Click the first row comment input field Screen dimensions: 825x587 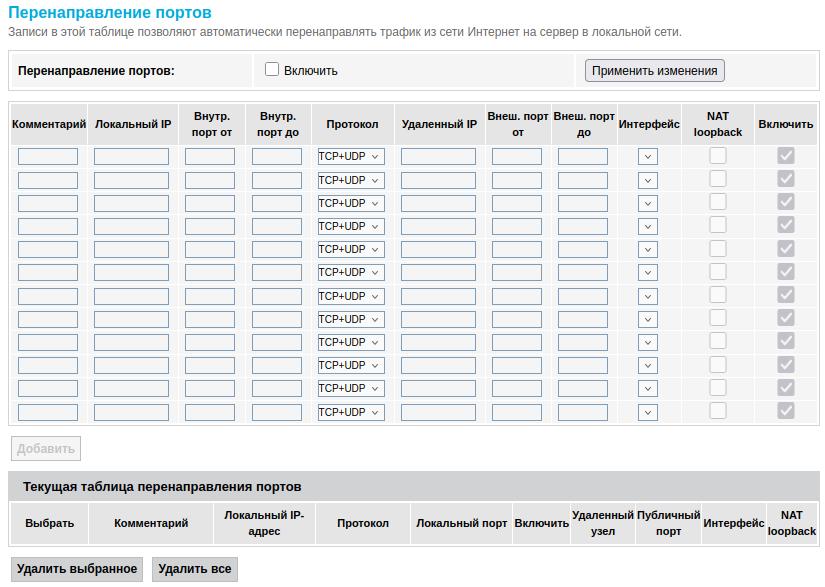pyautogui.click(x=48, y=156)
